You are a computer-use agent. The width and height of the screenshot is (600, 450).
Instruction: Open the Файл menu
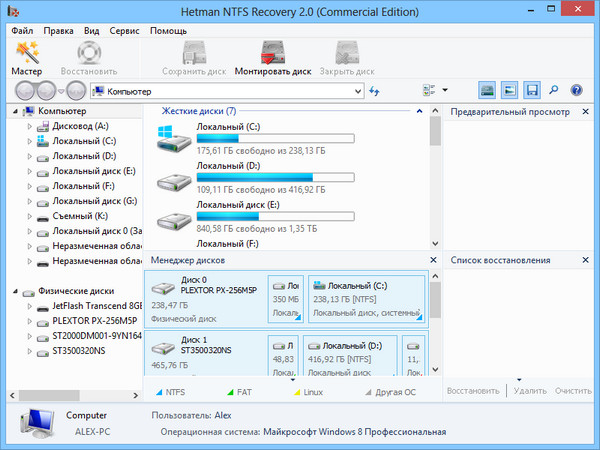tap(22, 31)
